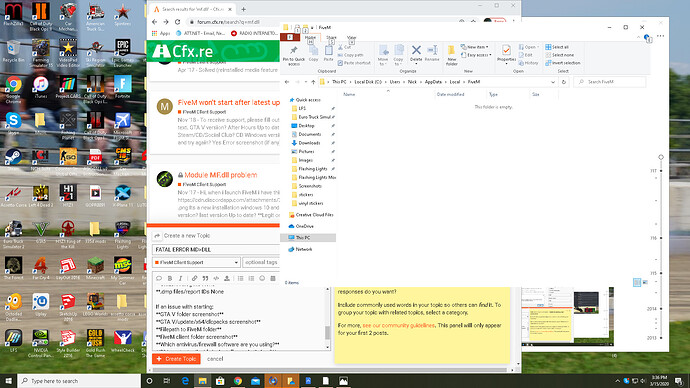Click the Task View button on taskbar

[167, 381]
